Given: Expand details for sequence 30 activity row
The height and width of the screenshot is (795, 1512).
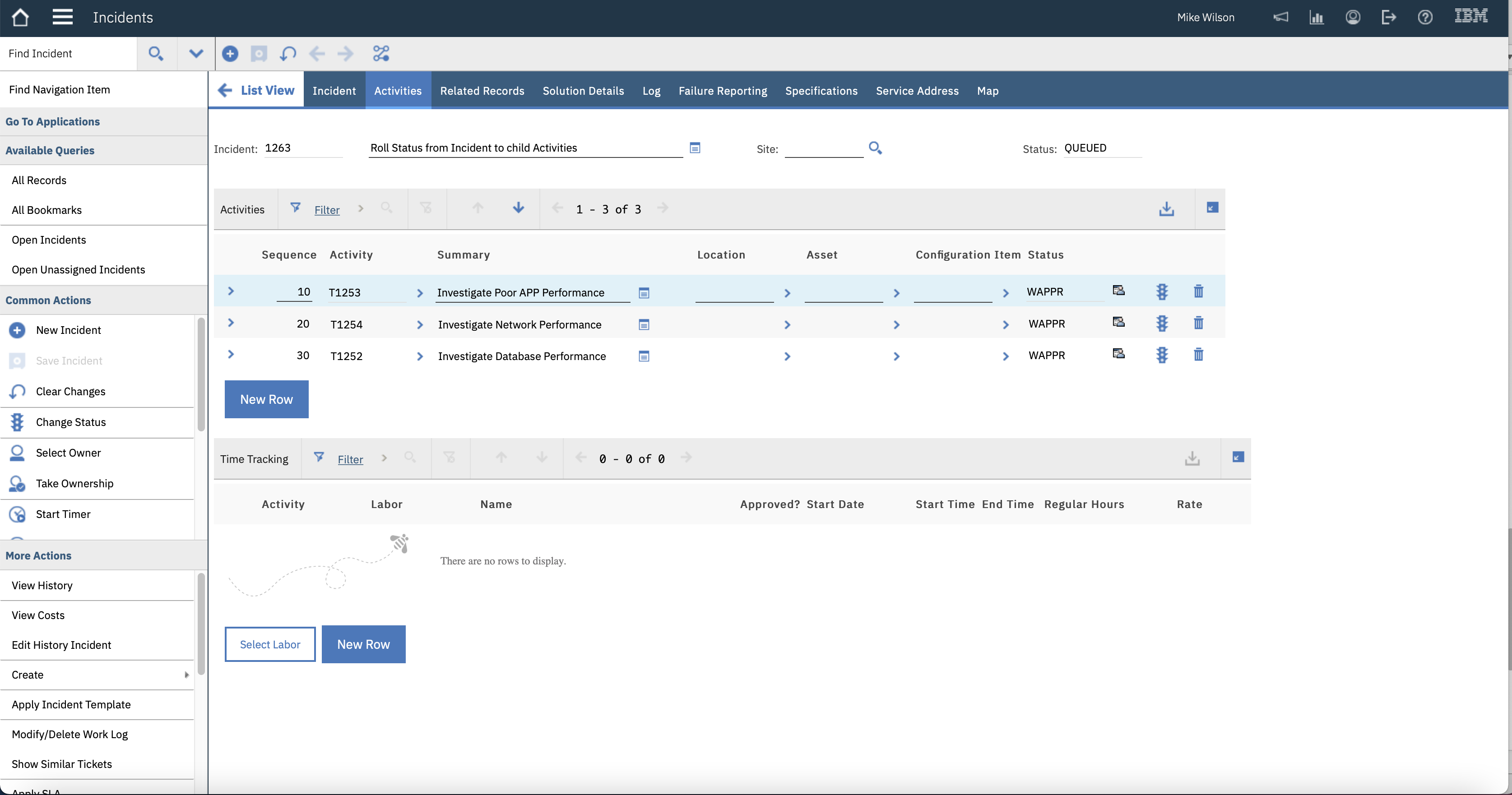Looking at the screenshot, I should coord(231,354).
